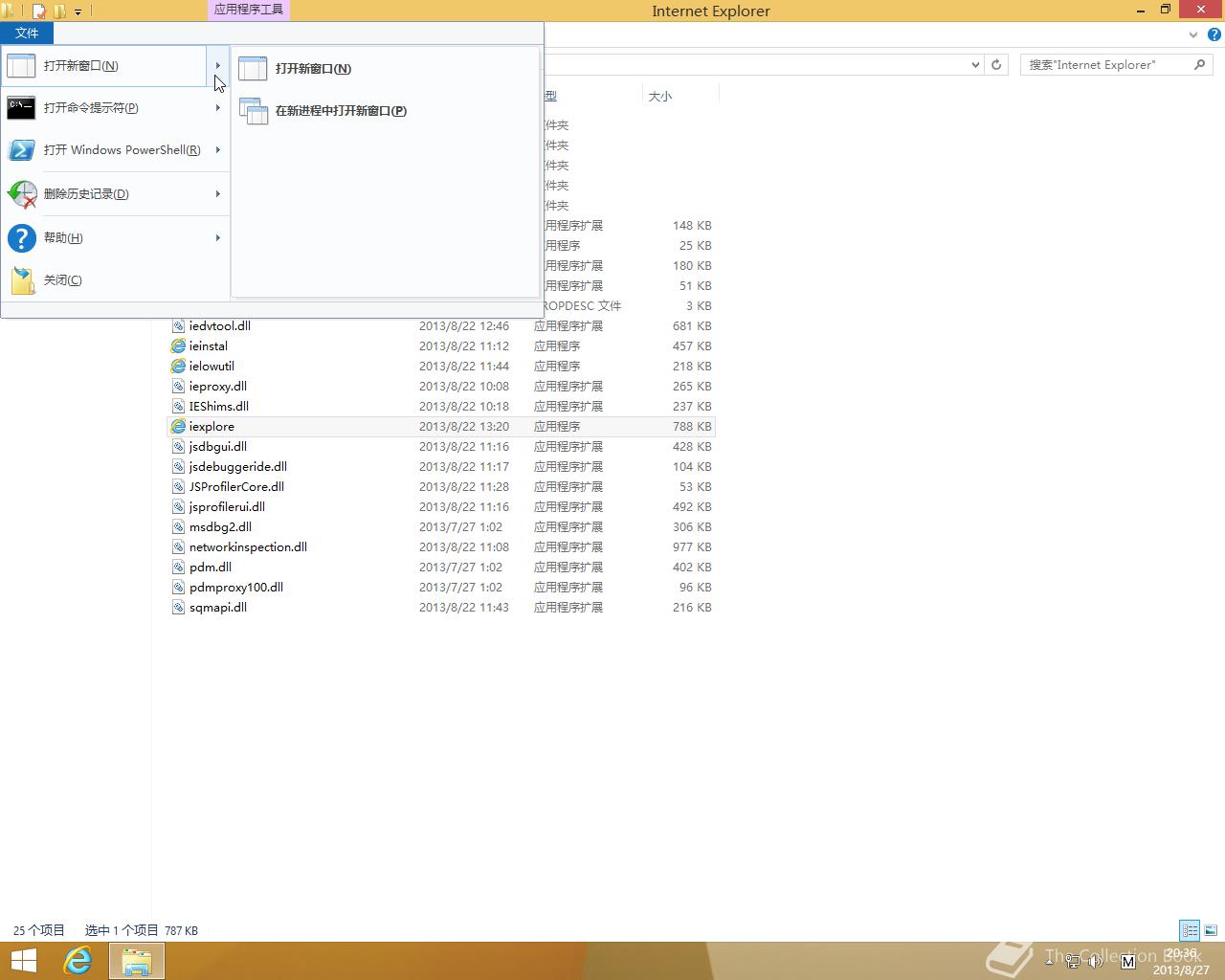This screenshot has height=980, width=1225.
Task: Click the 打开新窗口 window icon in the File menu
Action: coord(21,66)
